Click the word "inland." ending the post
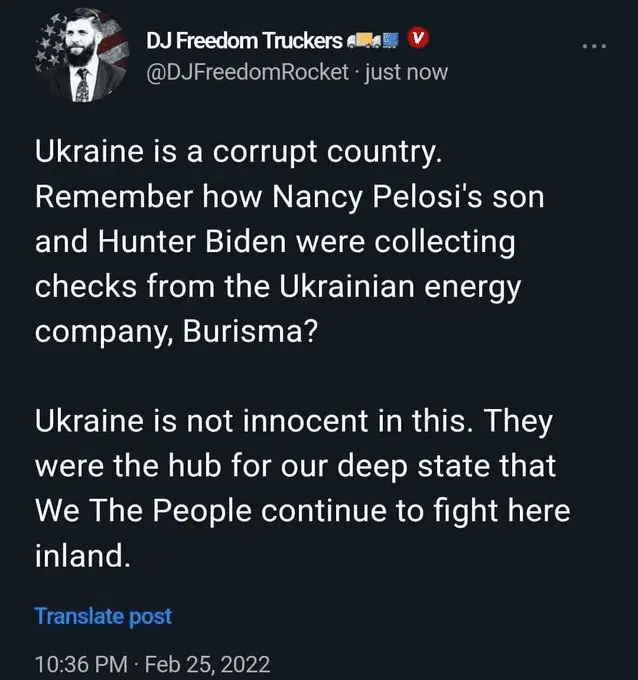Viewport: 638px width, 680px height. click(x=83, y=554)
